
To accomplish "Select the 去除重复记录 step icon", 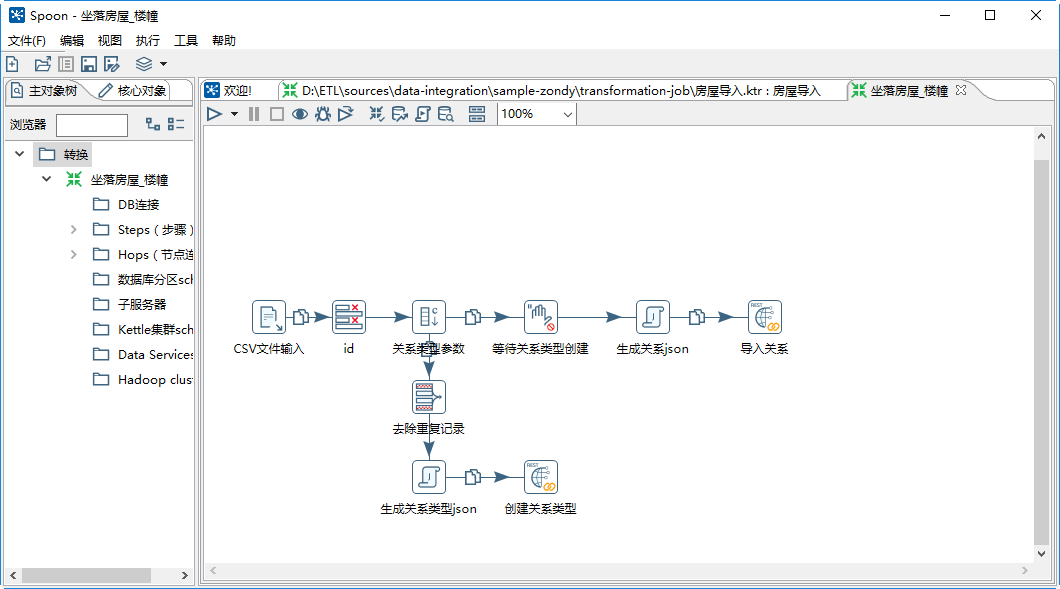I will click(429, 397).
